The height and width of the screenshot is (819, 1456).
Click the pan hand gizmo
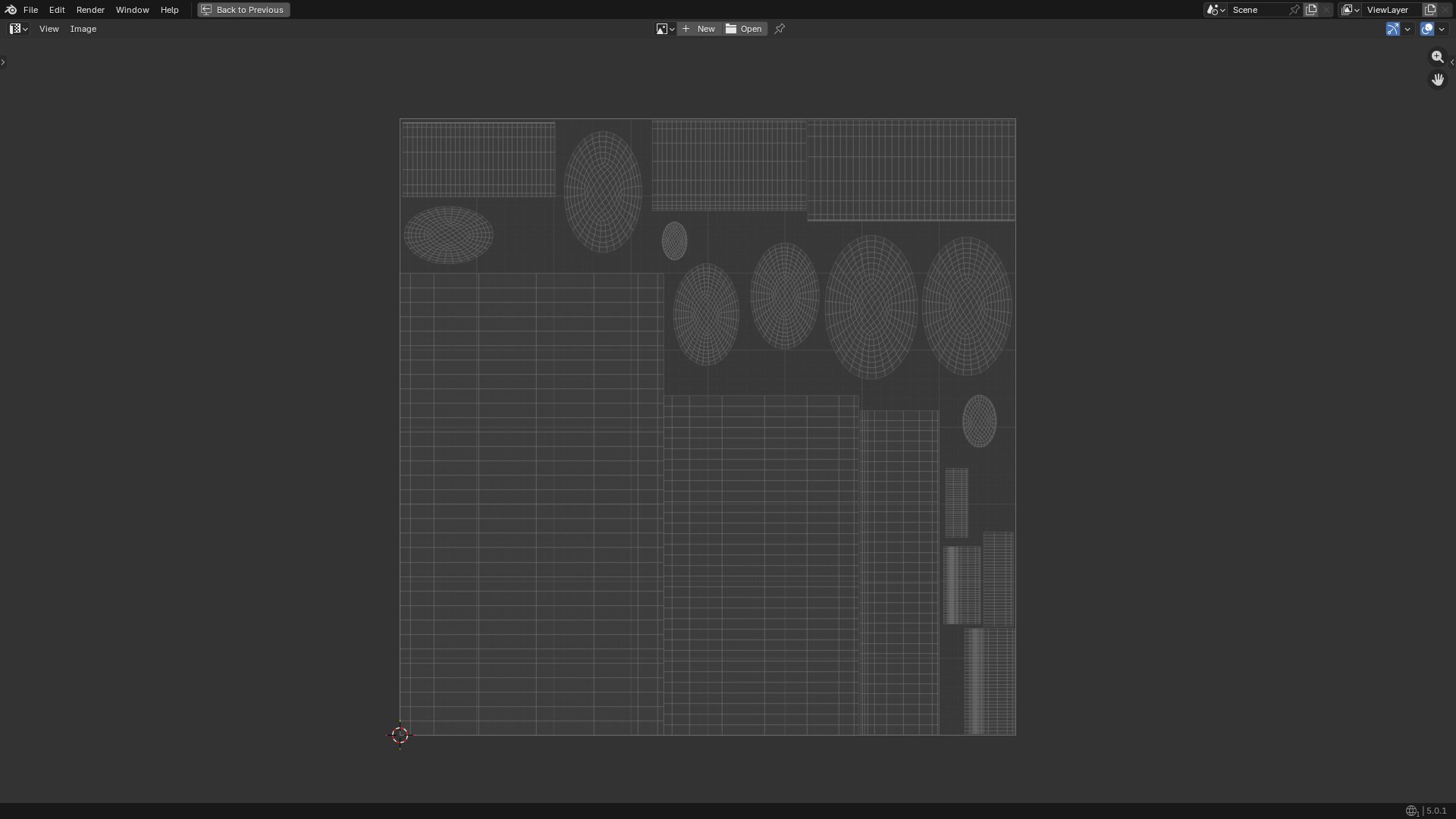1438,80
